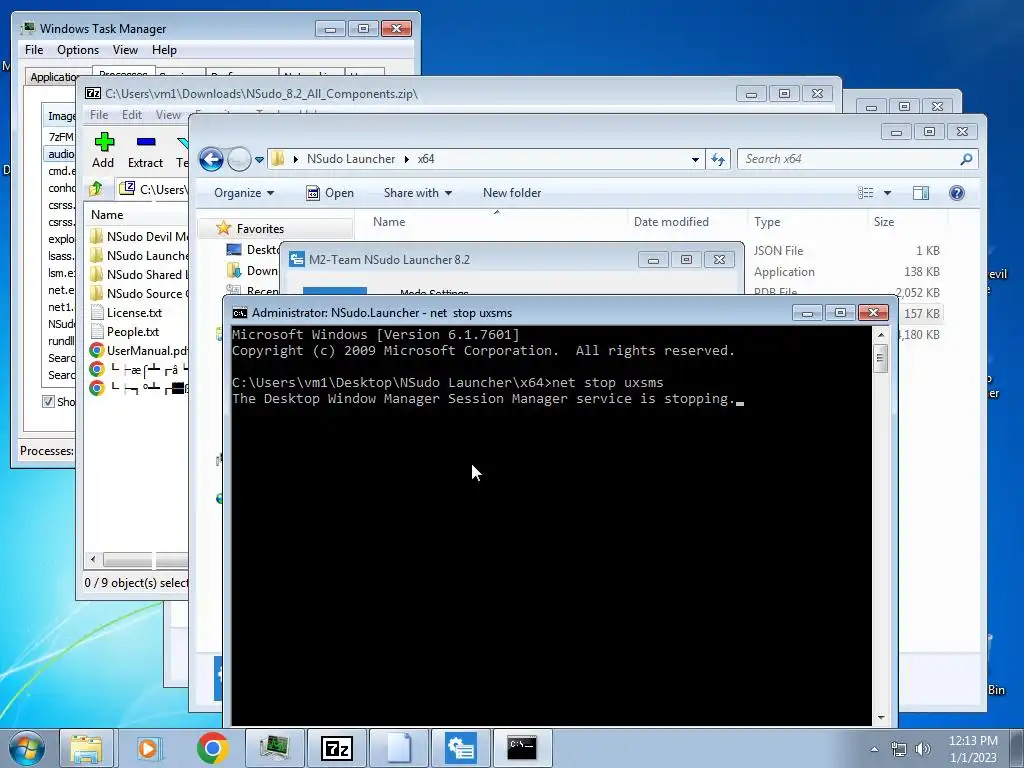
Task: Select the NSudo Devil Mode folder in 7-Zip
Action: coord(138,236)
